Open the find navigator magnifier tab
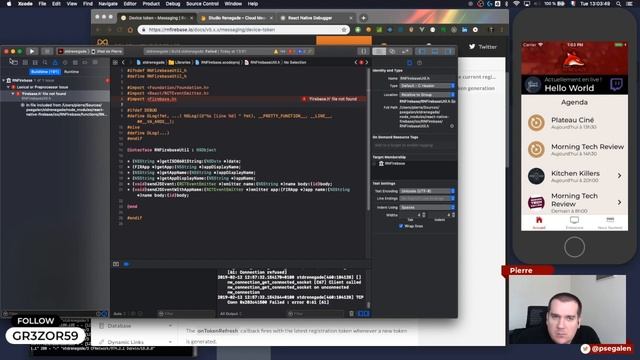The height and width of the screenshot is (360, 640). pyautogui.click(x=45, y=62)
